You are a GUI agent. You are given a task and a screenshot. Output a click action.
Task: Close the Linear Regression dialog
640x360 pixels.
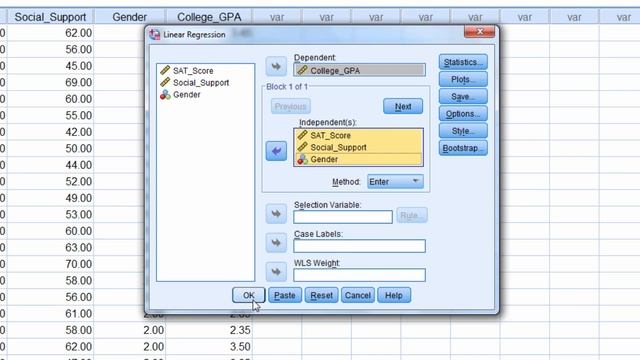pos(480,31)
